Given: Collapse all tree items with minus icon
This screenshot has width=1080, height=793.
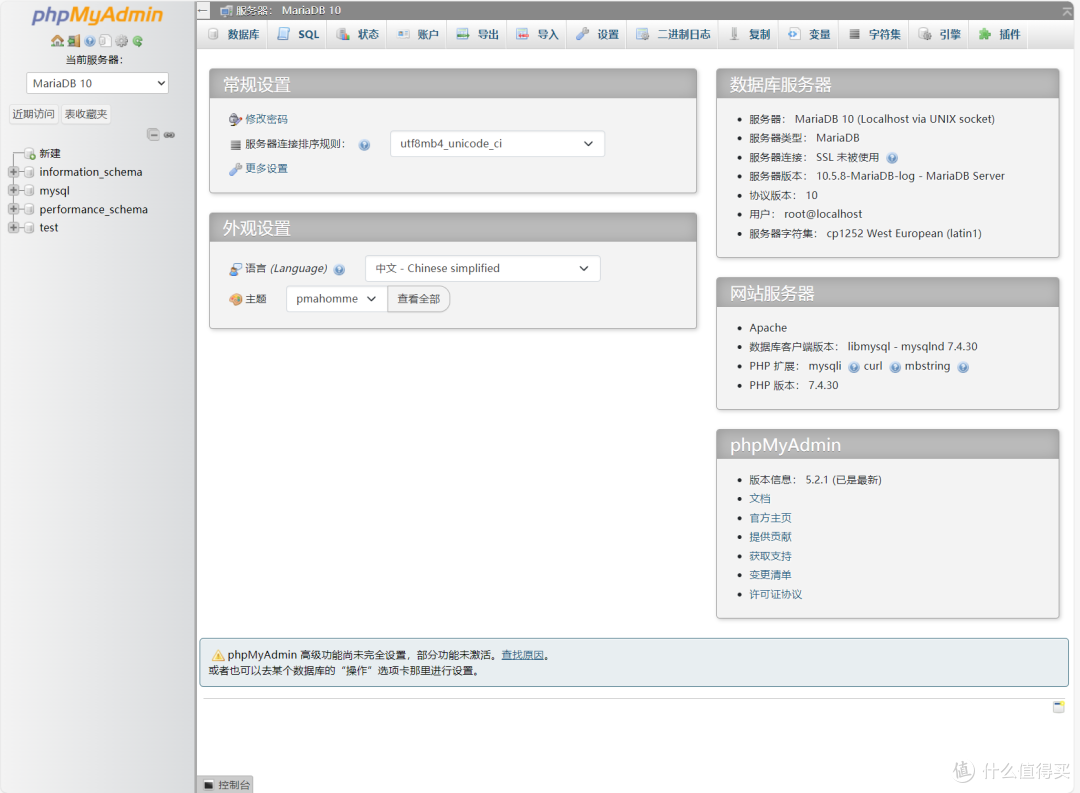Looking at the screenshot, I should point(153,134).
